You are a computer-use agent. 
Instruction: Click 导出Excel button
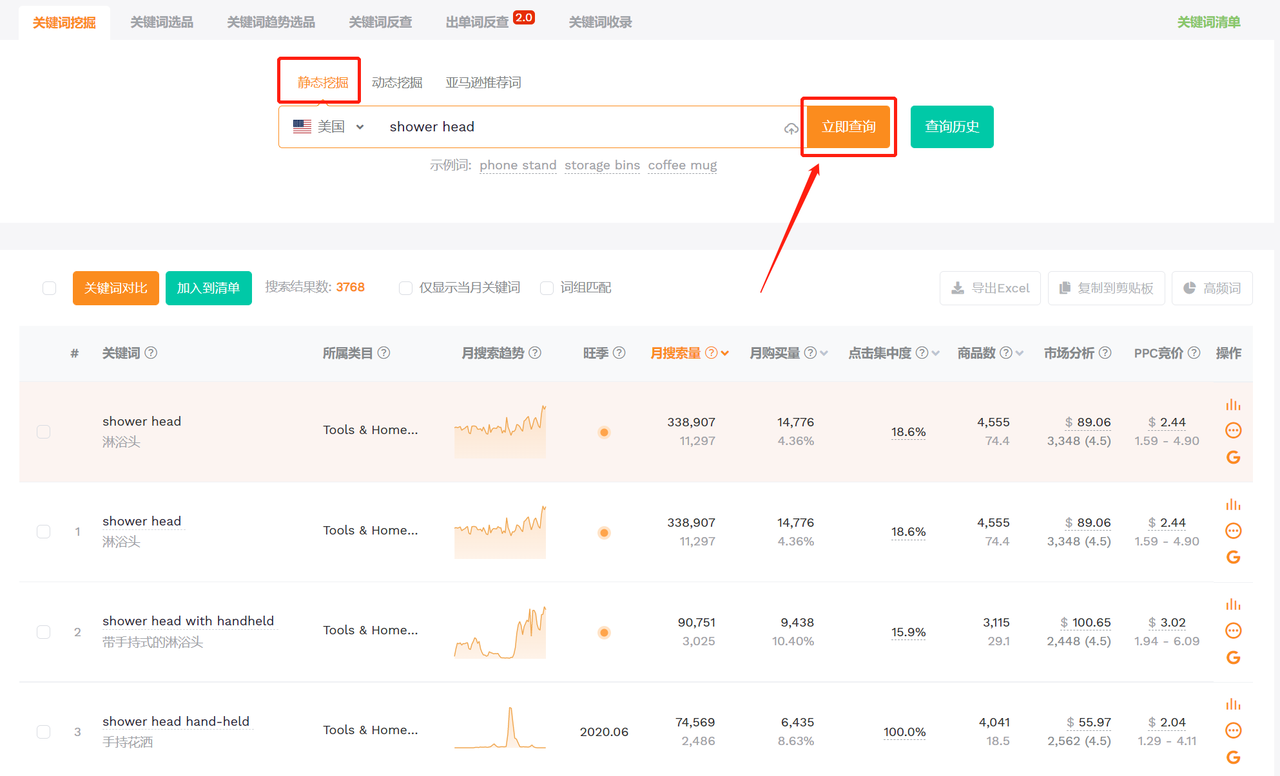click(990, 288)
